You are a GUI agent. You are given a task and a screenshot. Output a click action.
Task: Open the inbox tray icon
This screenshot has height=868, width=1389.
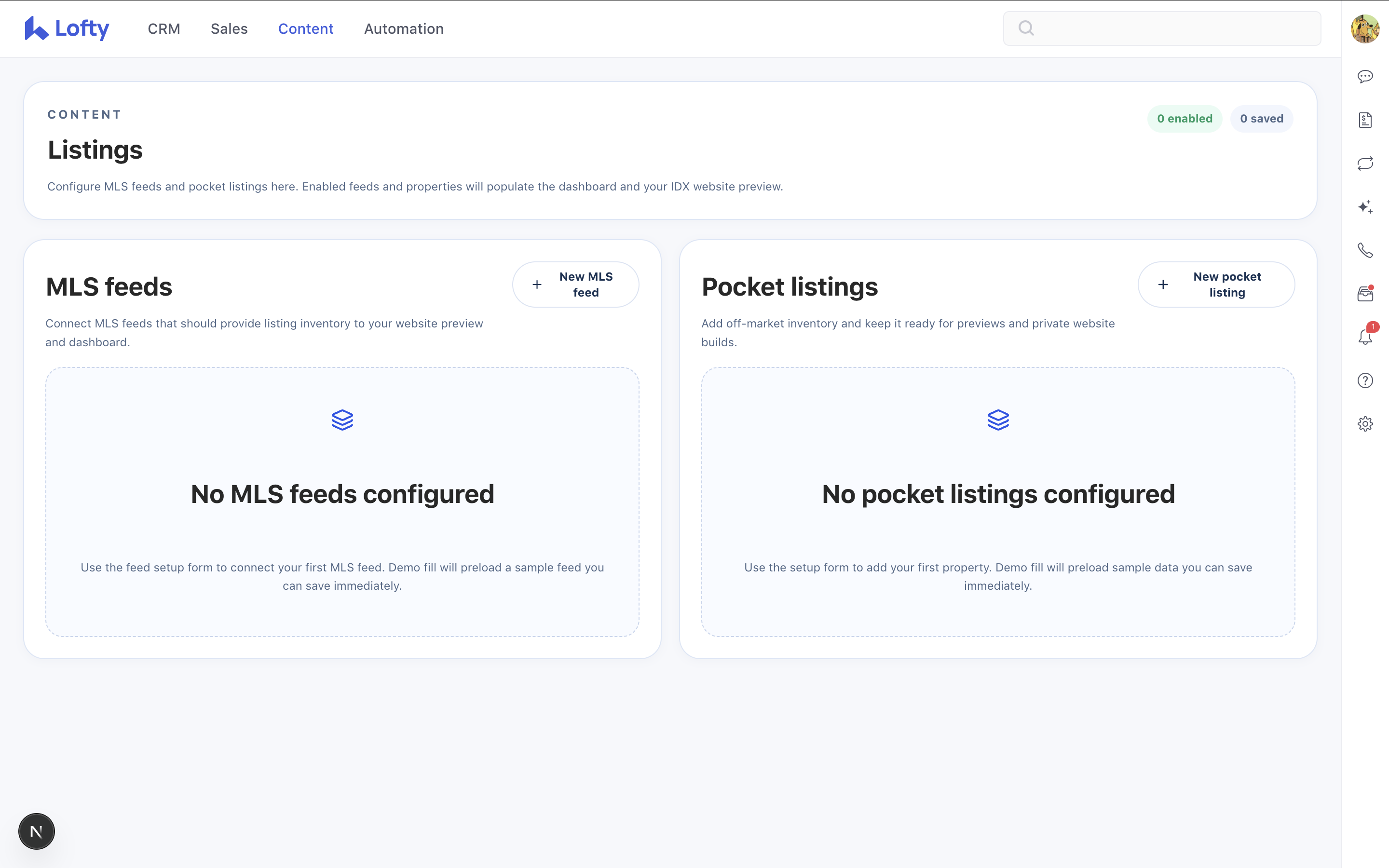point(1365,294)
